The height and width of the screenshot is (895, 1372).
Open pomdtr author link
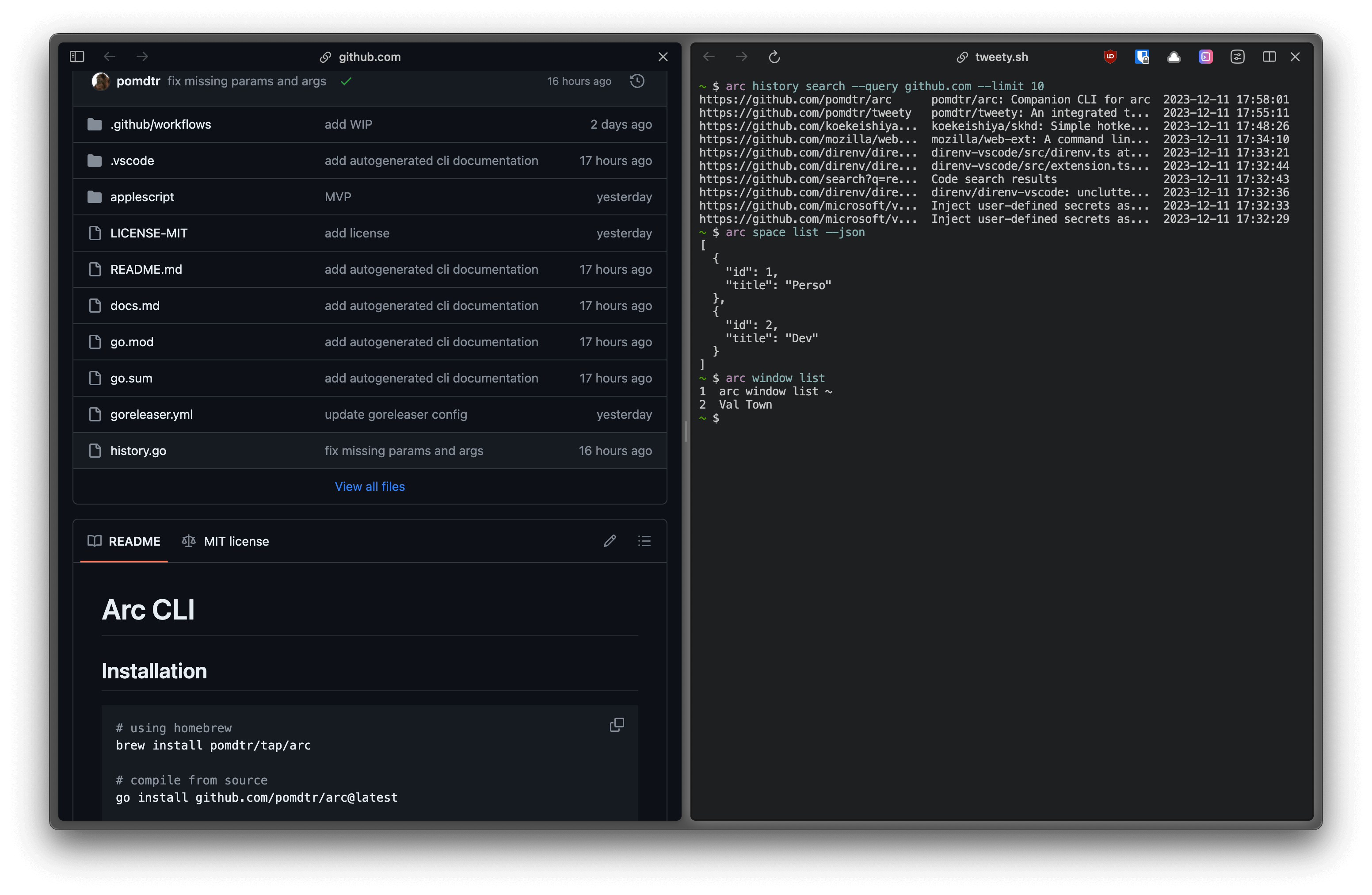(x=138, y=81)
